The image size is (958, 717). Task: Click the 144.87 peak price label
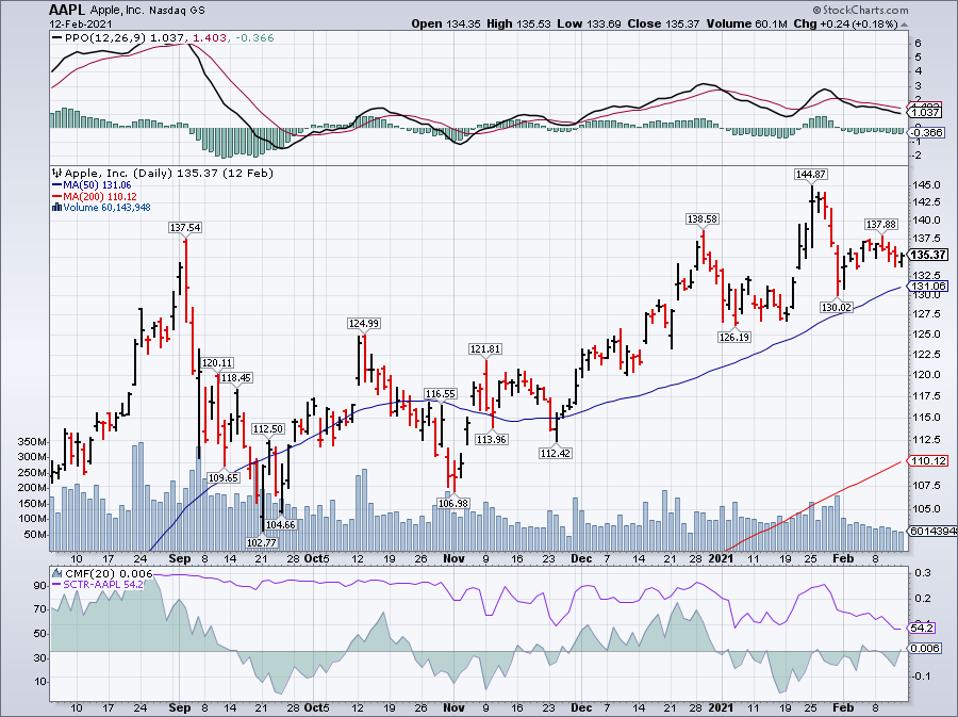click(811, 174)
